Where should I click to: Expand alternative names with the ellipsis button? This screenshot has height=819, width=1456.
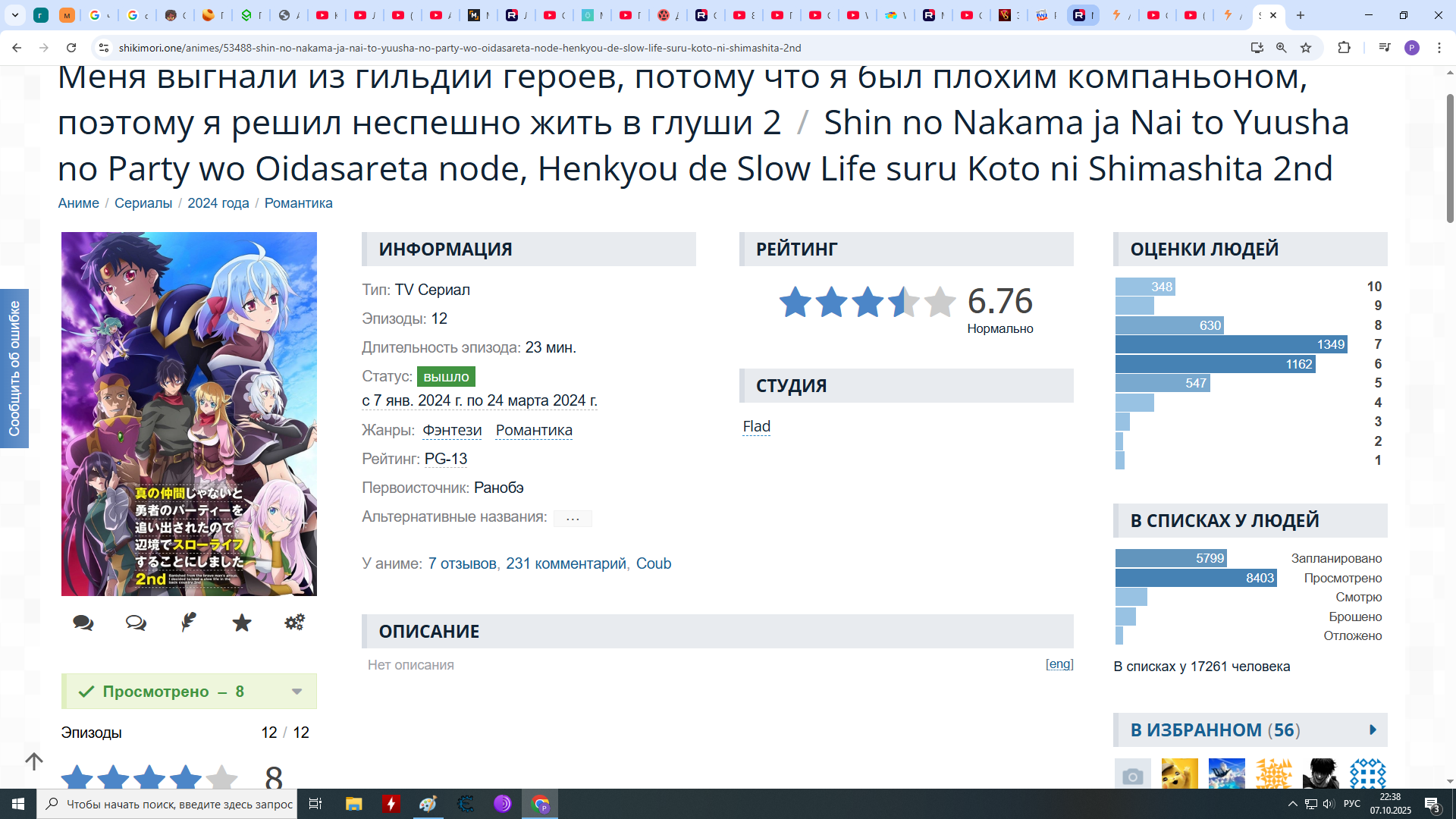pos(573,519)
